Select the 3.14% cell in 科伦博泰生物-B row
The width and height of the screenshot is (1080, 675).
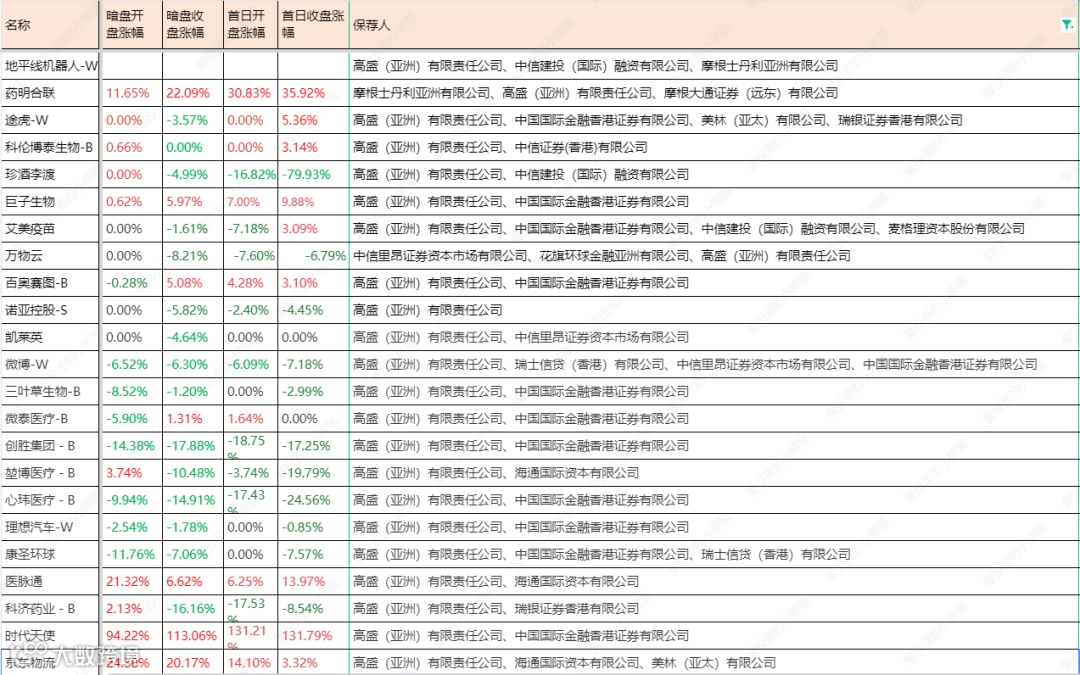(313, 147)
